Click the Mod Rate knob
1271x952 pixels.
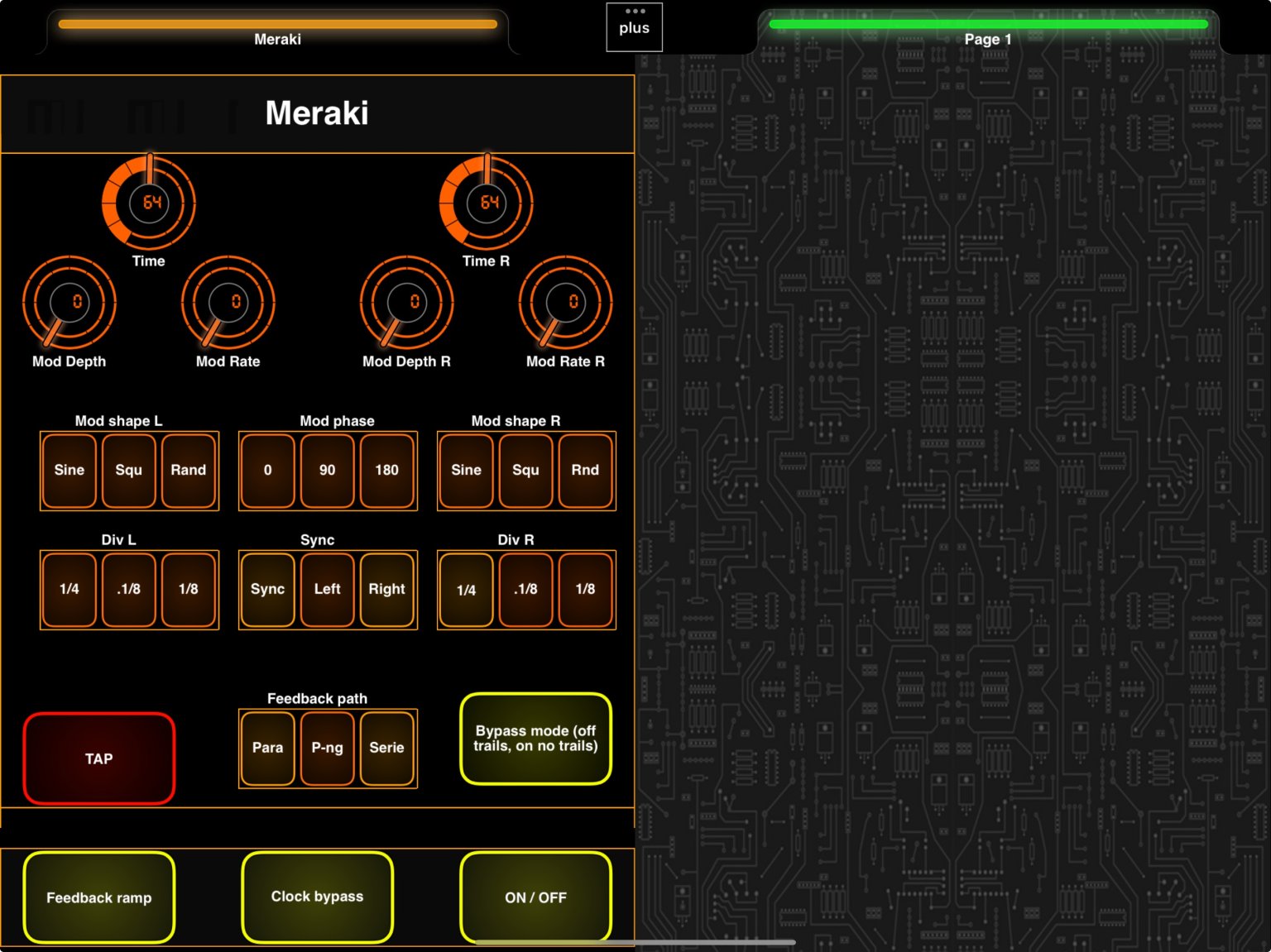(228, 303)
